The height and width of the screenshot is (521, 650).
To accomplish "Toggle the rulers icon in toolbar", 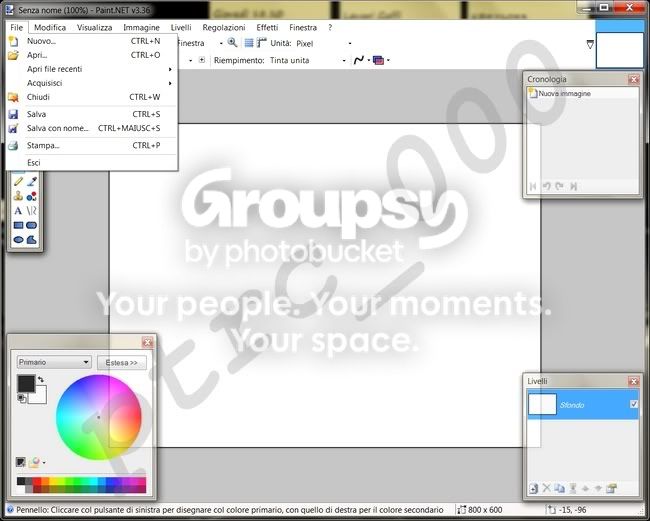I will (x=262, y=43).
